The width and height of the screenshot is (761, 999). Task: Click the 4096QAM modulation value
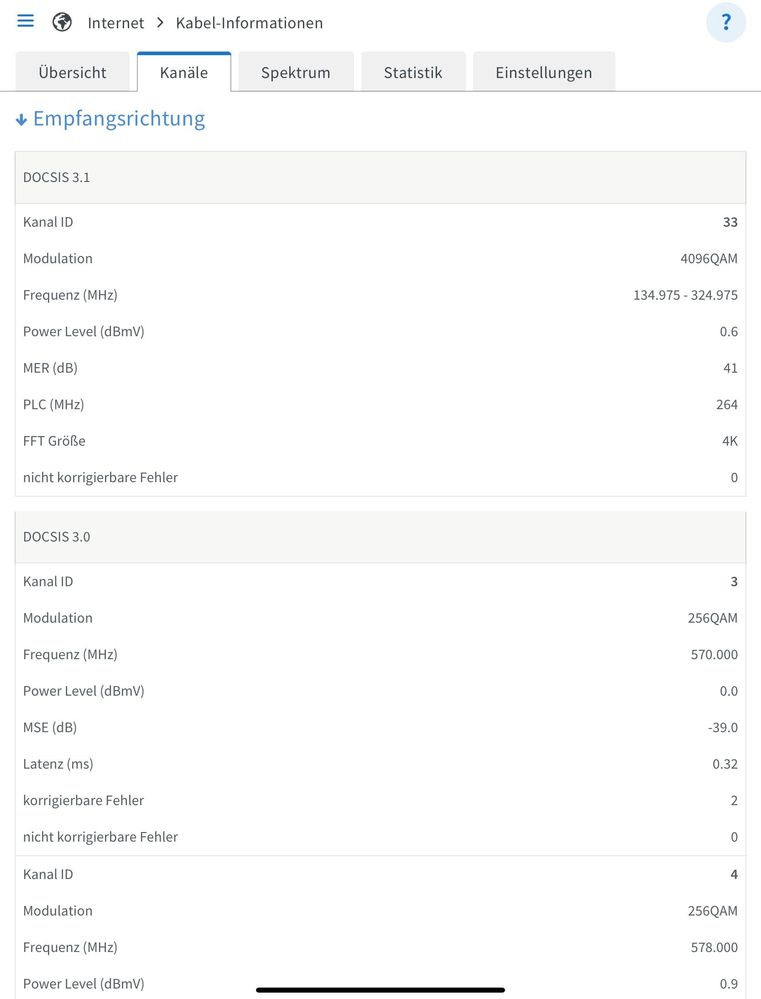[x=708, y=258]
